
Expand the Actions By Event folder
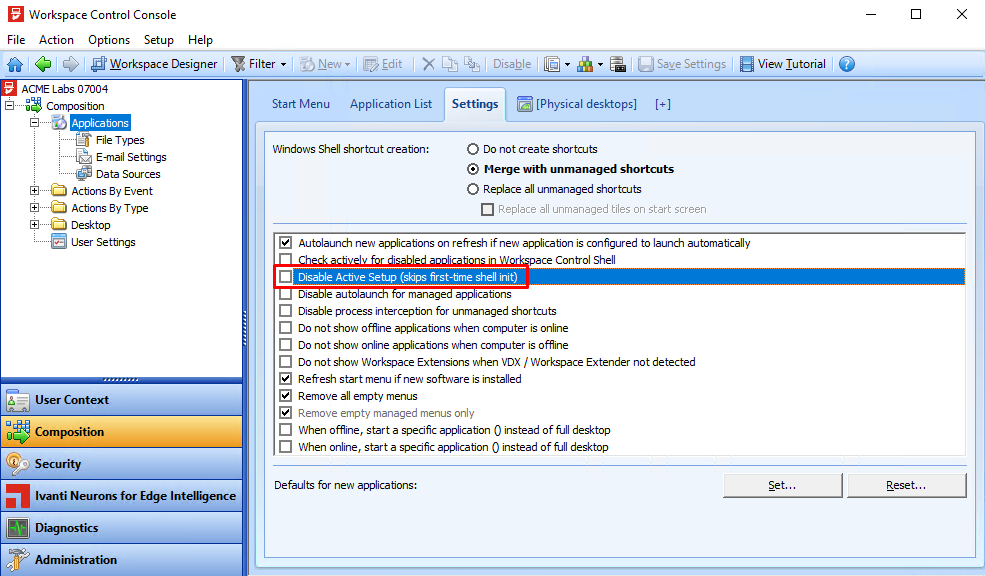click(x=33, y=190)
